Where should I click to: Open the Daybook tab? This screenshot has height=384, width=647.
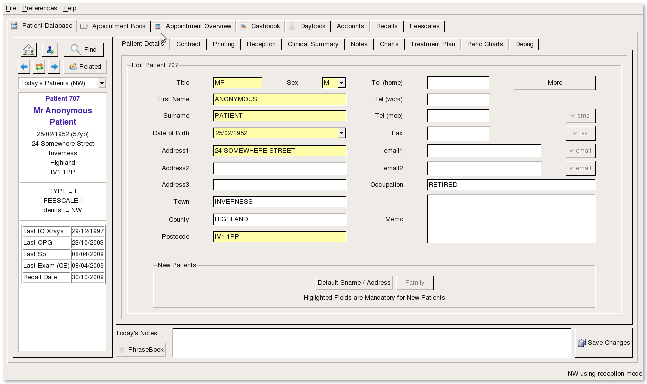point(308,26)
